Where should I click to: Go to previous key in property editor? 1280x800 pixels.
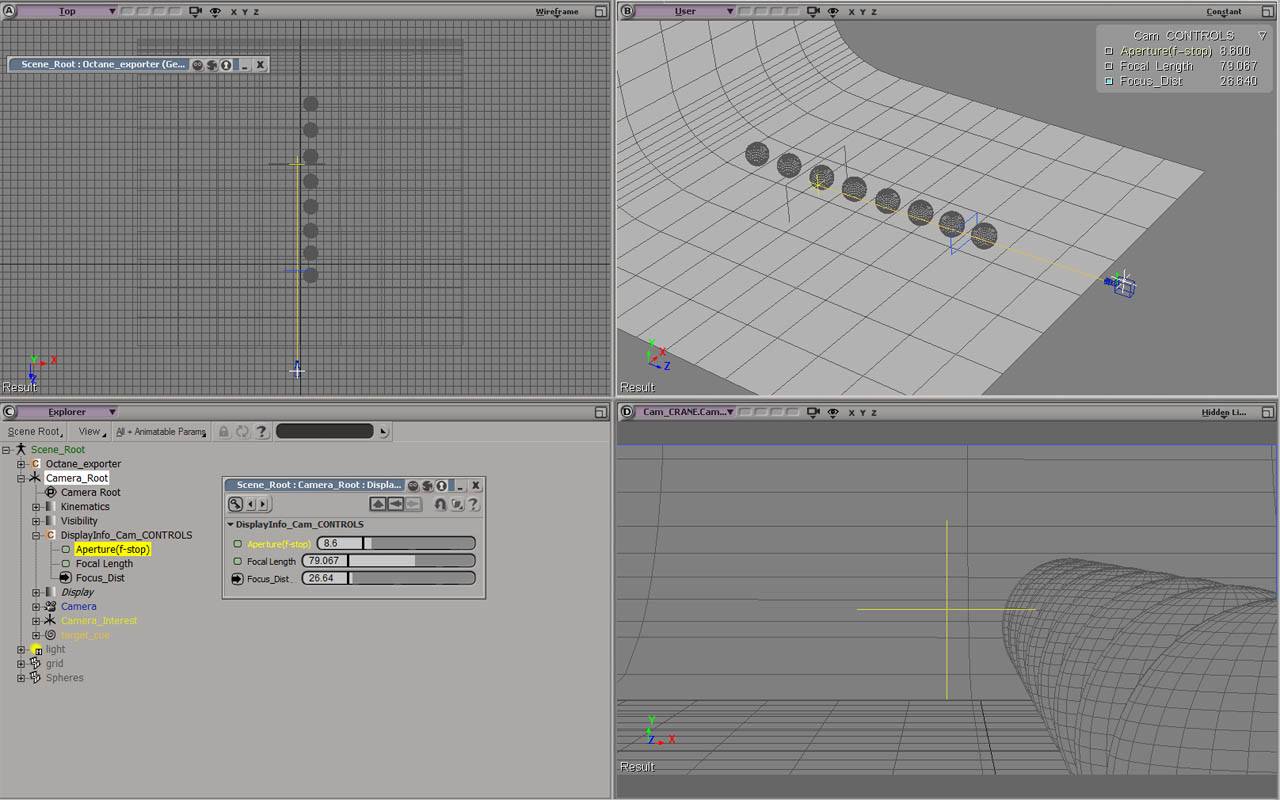pos(251,504)
